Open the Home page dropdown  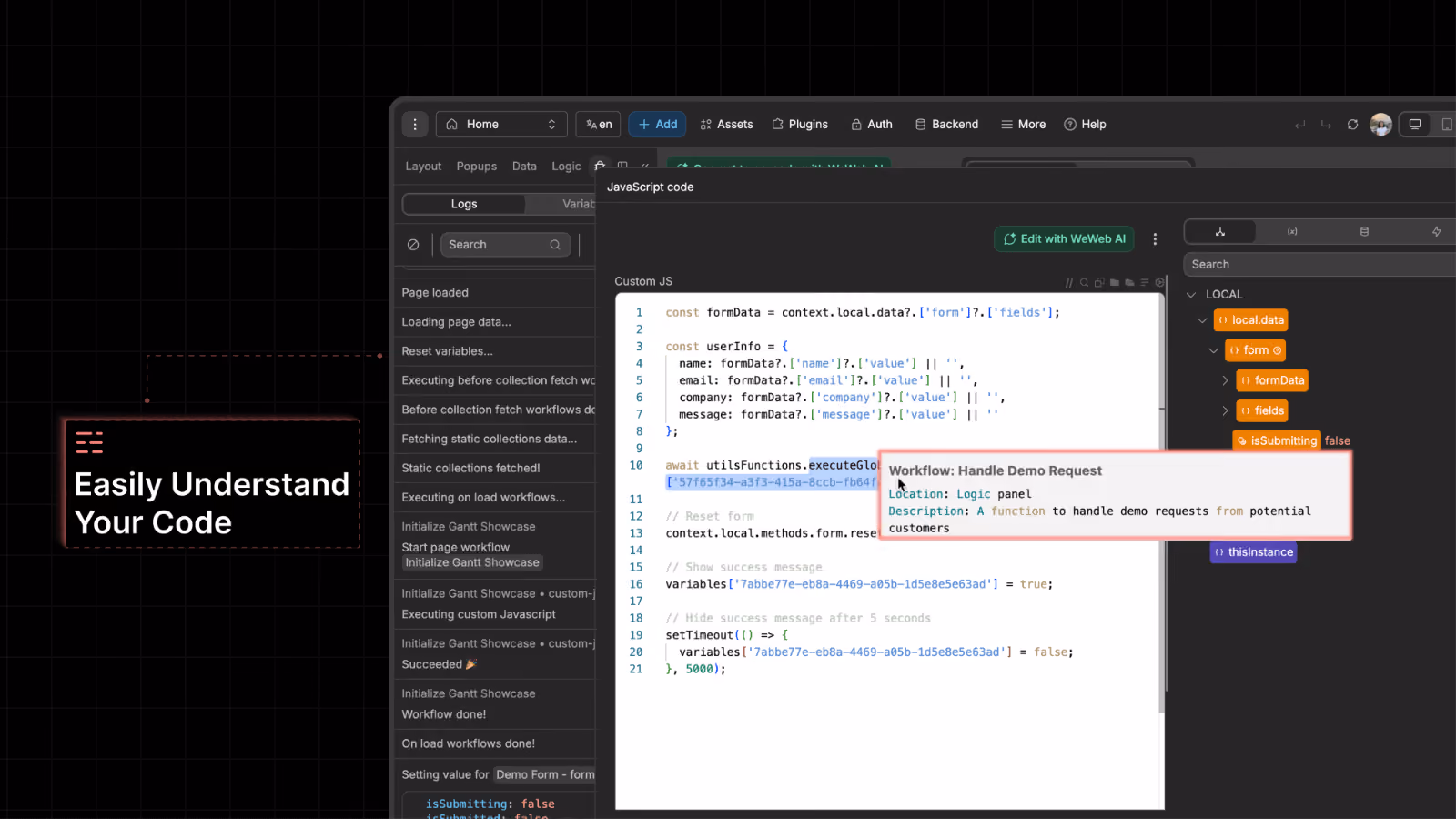pos(501,125)
